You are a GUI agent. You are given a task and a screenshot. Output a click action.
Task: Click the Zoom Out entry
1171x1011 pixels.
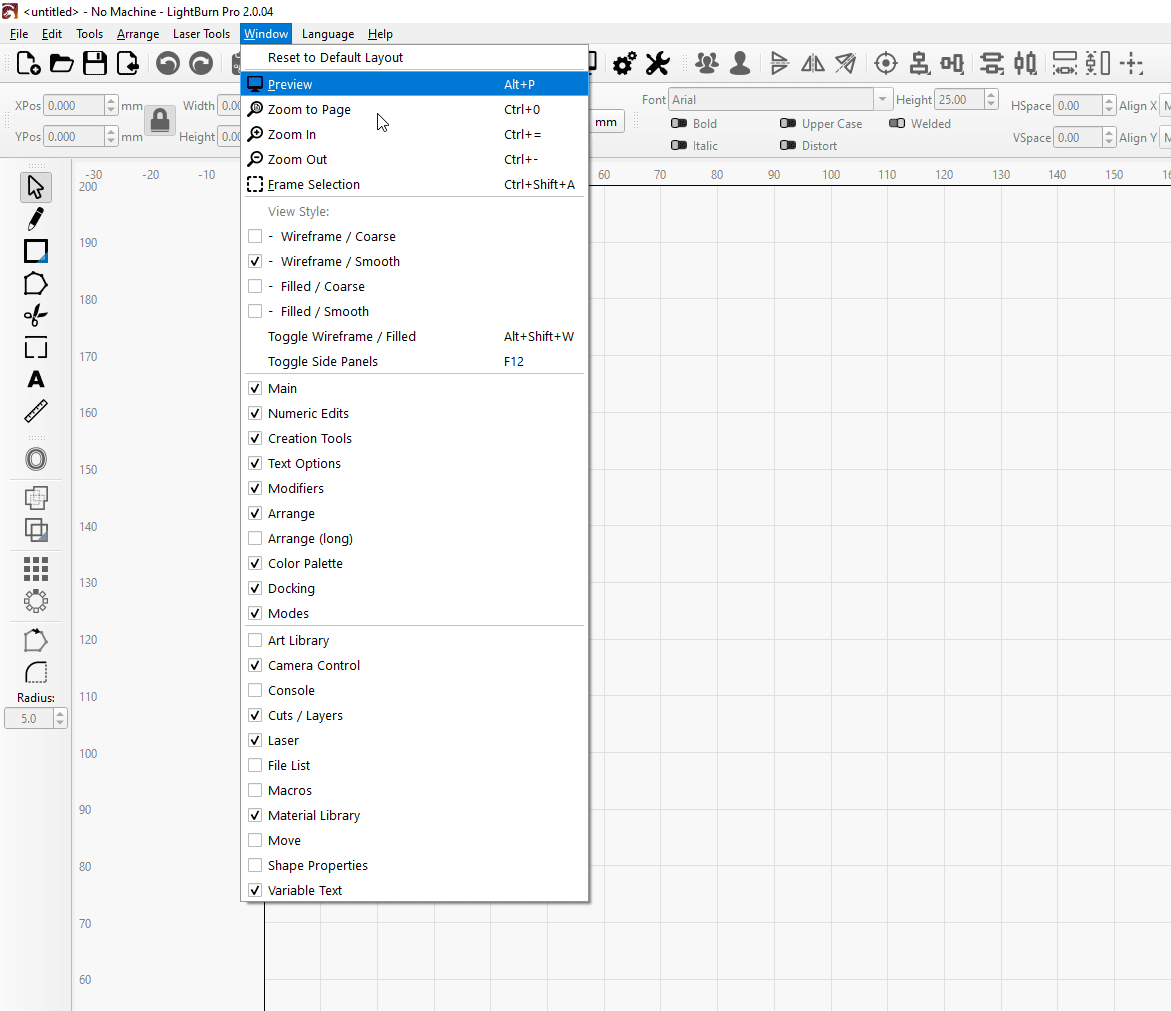(414, 159)
